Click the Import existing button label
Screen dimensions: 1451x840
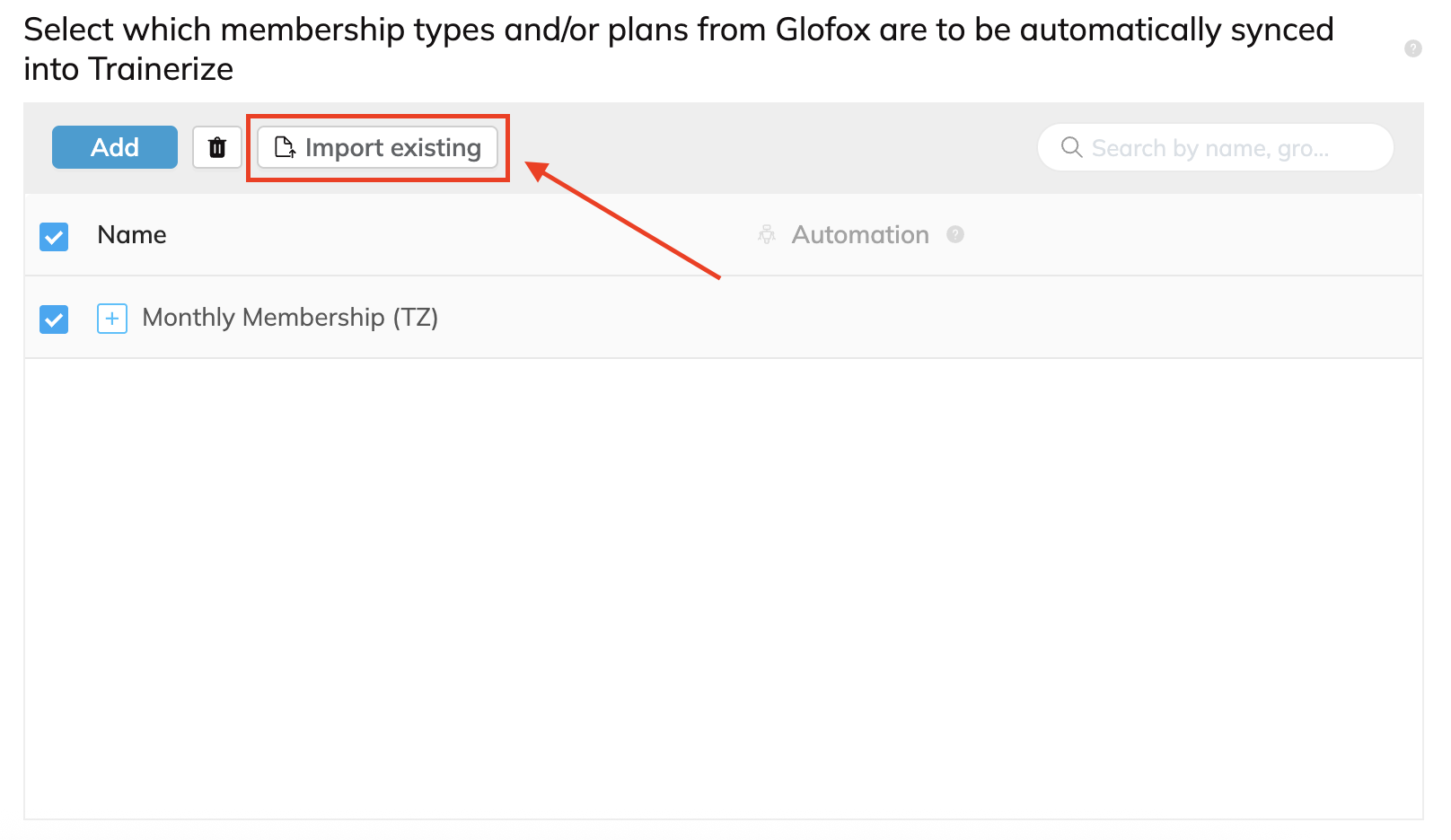(x=393, y=147)
